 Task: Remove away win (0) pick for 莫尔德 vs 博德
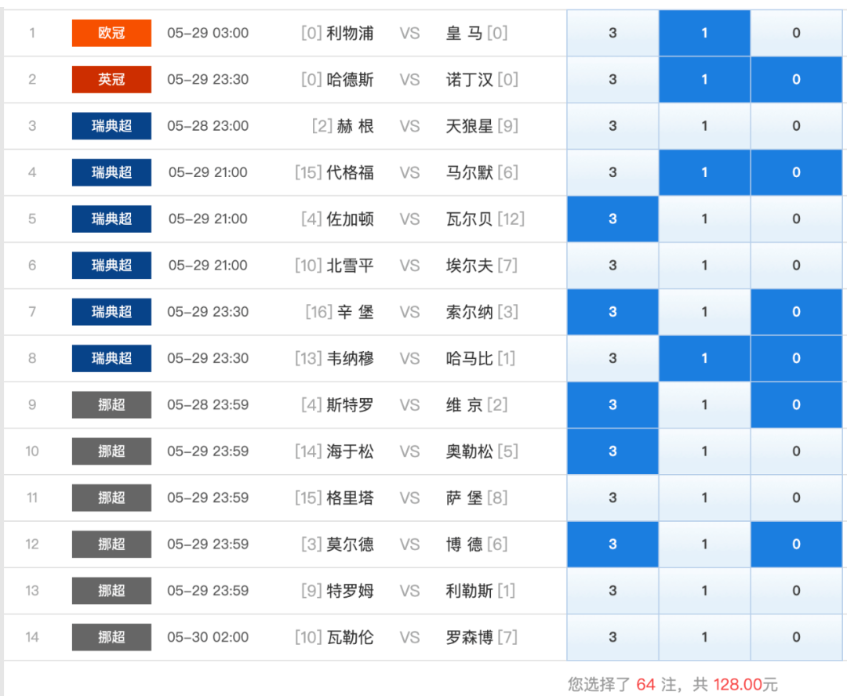coord(796,544)
